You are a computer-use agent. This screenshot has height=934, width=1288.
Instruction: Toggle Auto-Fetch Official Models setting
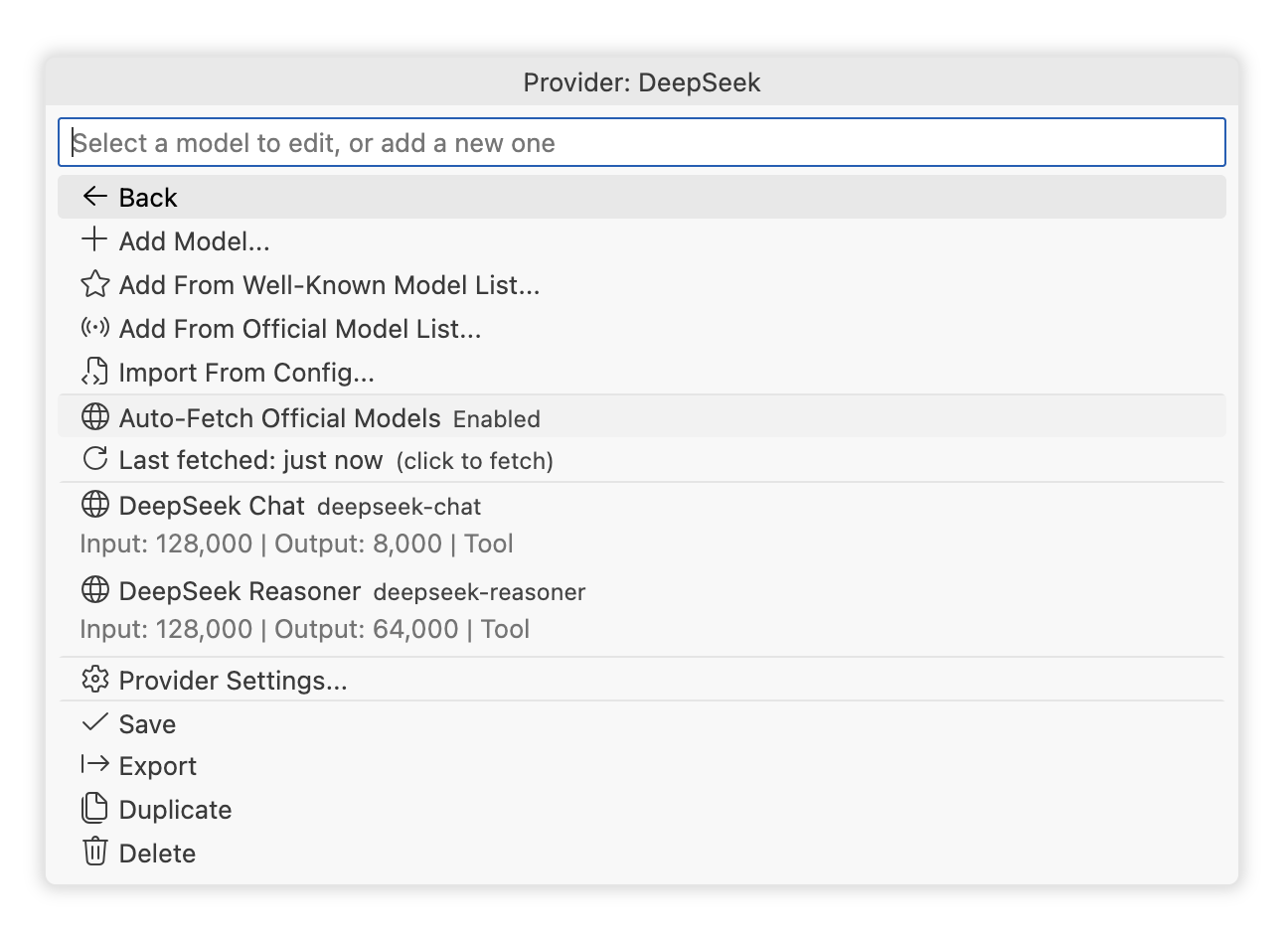click(642, 416)
